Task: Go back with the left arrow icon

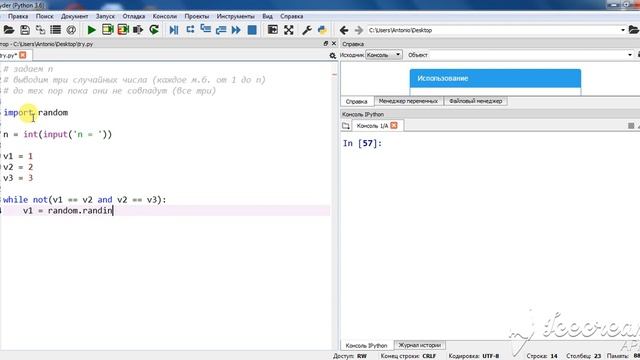Action: 344,30
